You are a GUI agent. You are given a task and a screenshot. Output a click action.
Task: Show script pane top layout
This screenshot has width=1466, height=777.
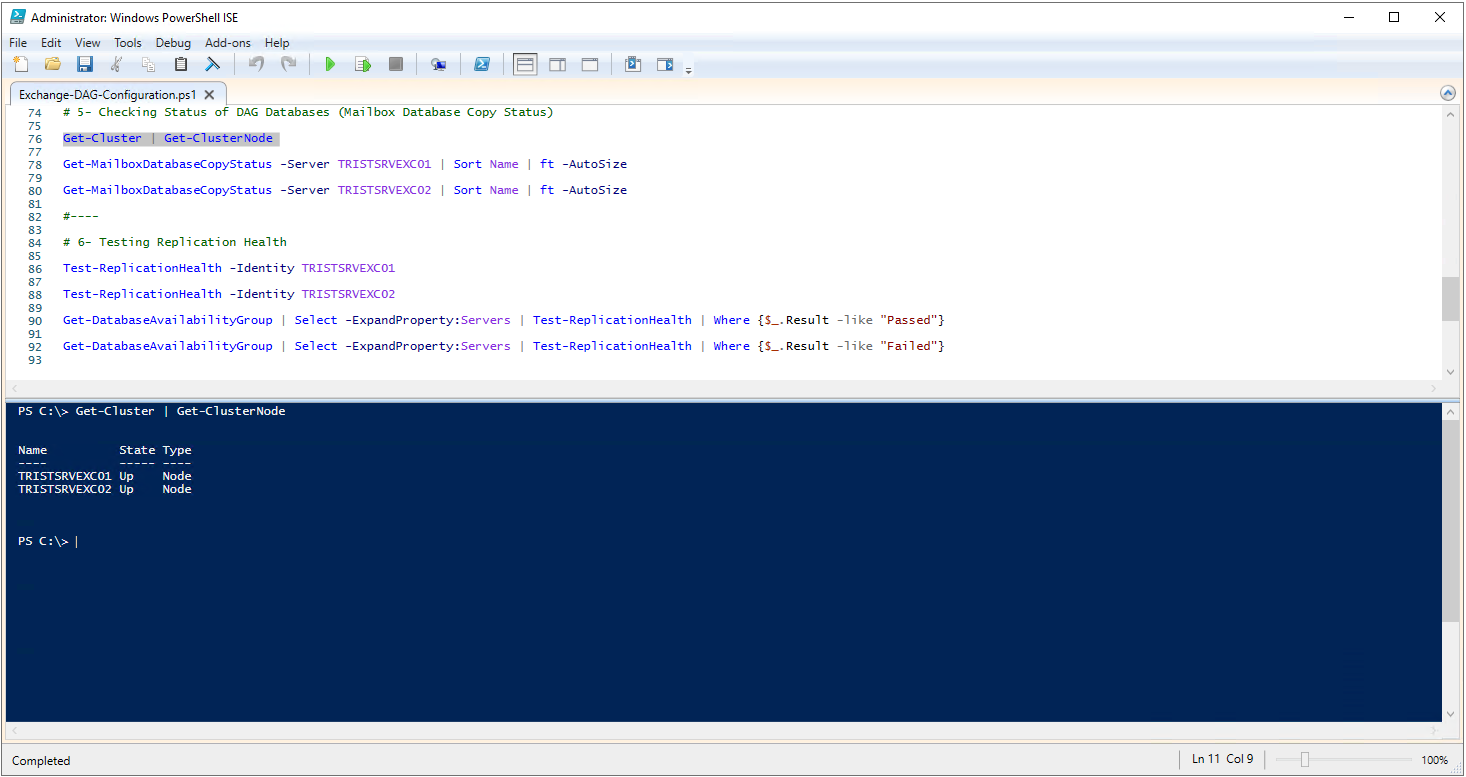click(525, 65)
